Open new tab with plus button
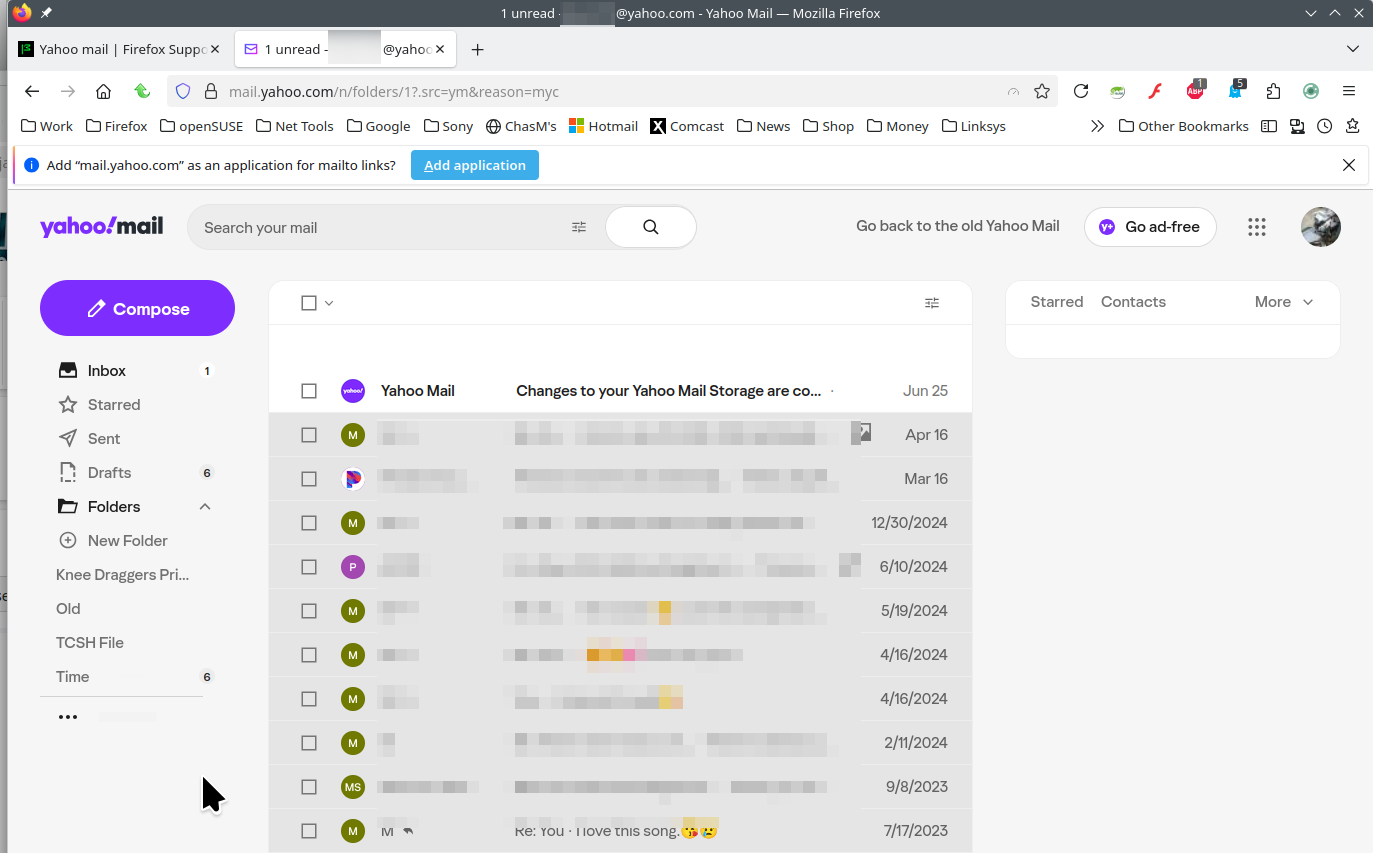This screenshot has width=1373, height=853. tap(478, 49)
